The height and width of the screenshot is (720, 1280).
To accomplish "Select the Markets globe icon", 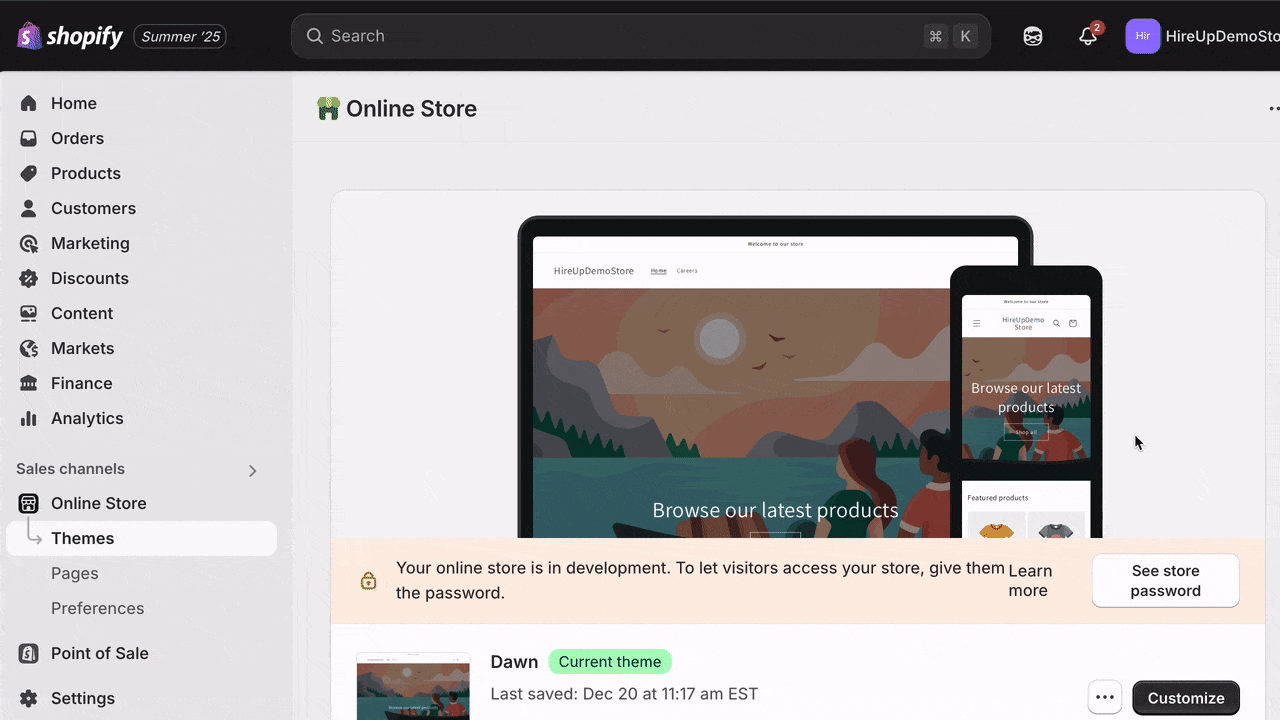I will pyautogui.click(x=29, y=348).
